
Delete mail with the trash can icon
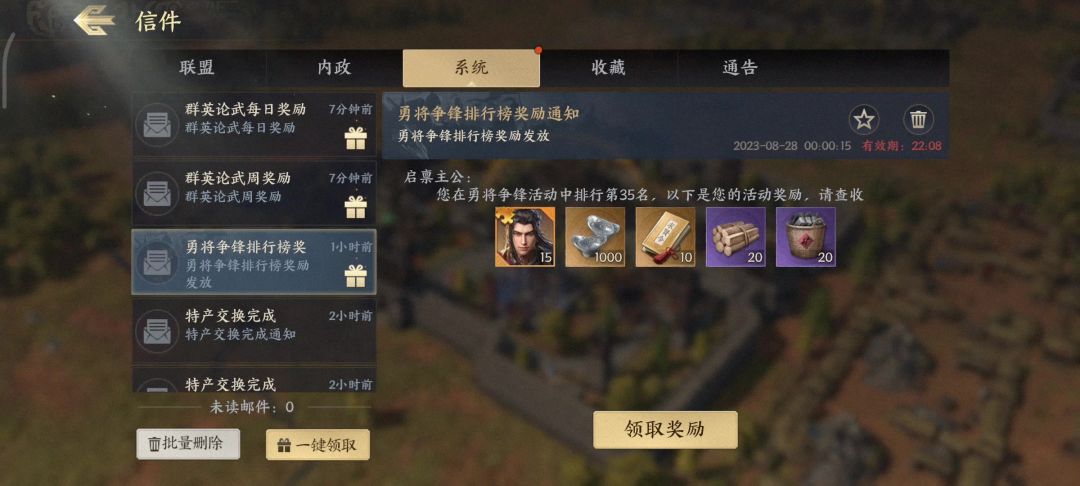(x=917, y=120)
